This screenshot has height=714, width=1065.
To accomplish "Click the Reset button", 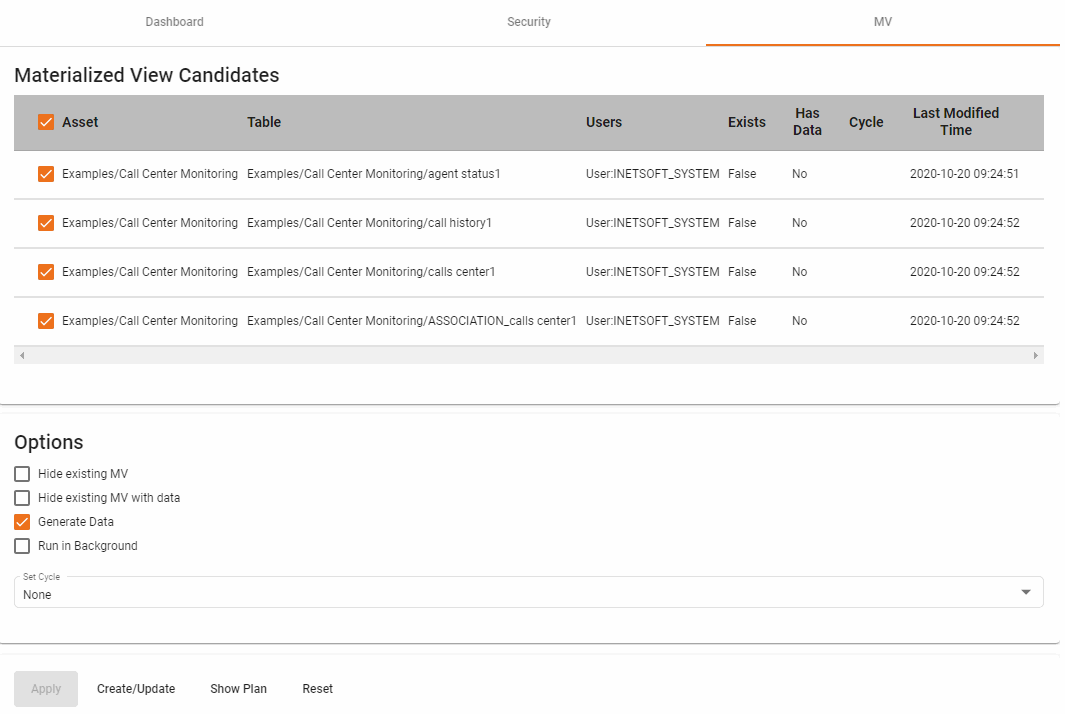I will [x=317, y=688].
